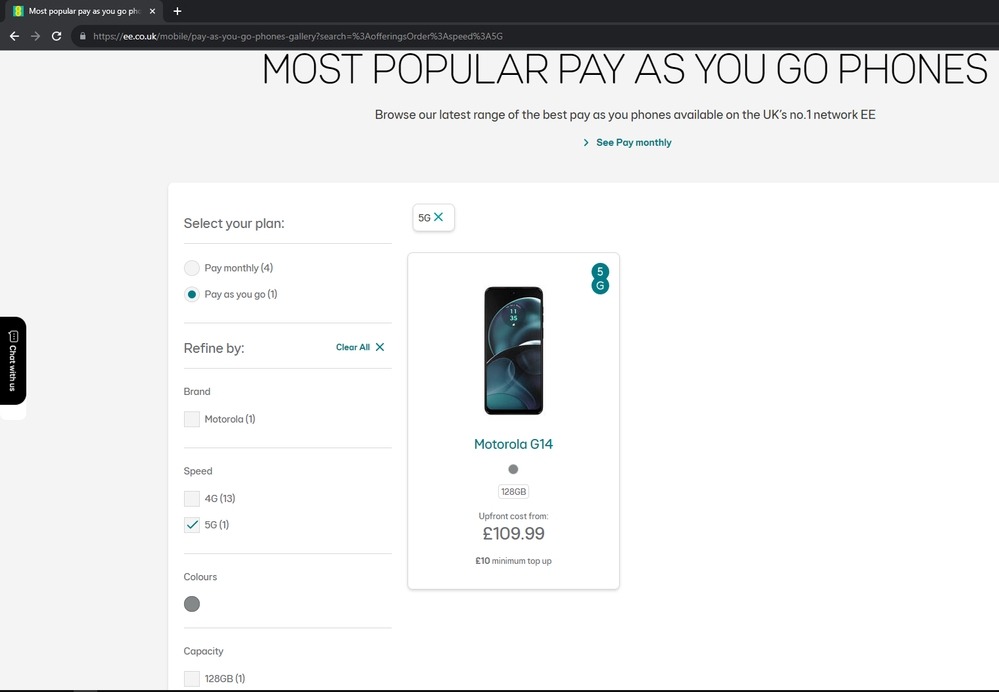Tick the Motorola (1) brand checkbox
The image size is (999, 692).
point(192,419)
